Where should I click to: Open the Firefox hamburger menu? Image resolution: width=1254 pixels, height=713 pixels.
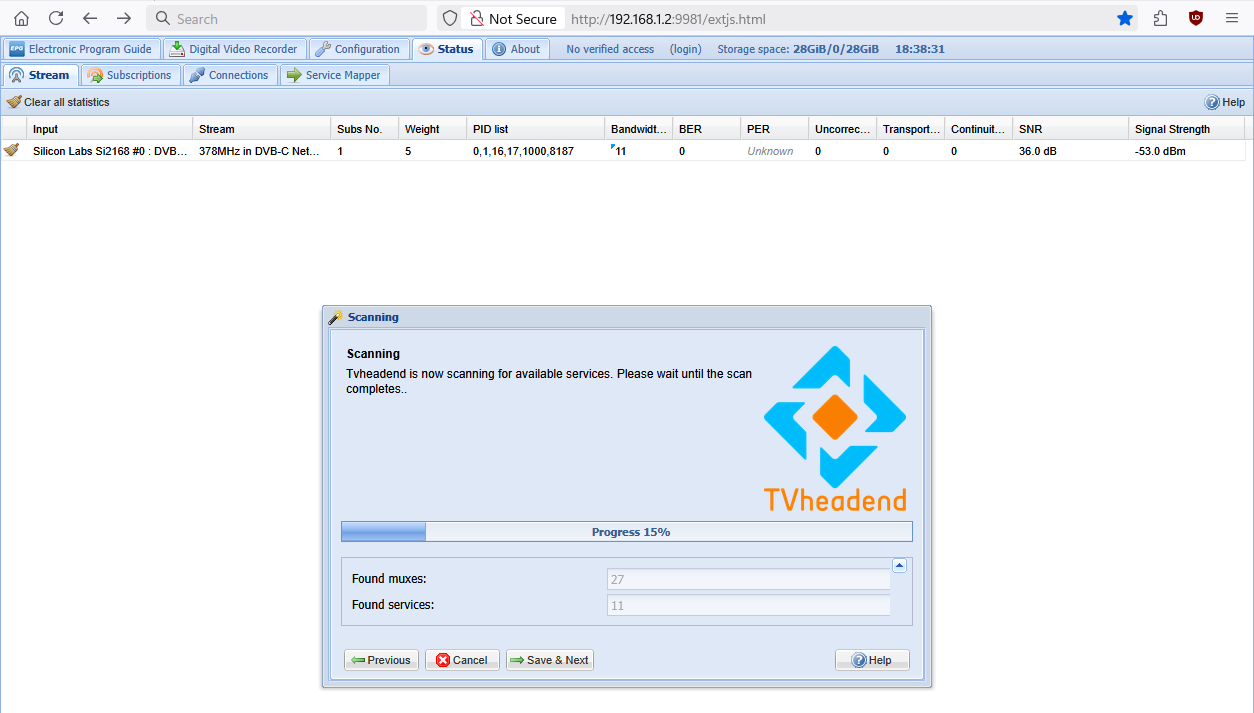[1231, 18]
